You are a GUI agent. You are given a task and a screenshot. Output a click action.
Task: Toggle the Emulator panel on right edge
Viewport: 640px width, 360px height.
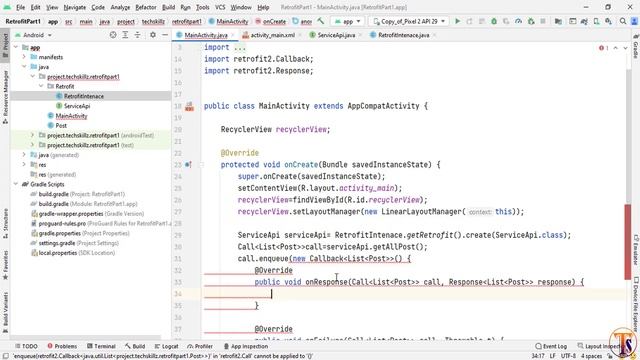pos(636,250)
